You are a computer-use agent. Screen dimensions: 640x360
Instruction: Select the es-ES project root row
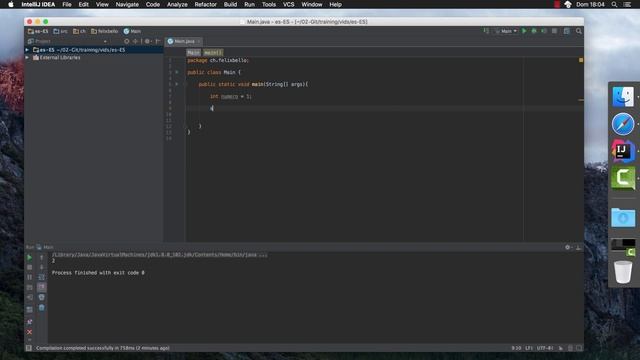click(94, 50)
